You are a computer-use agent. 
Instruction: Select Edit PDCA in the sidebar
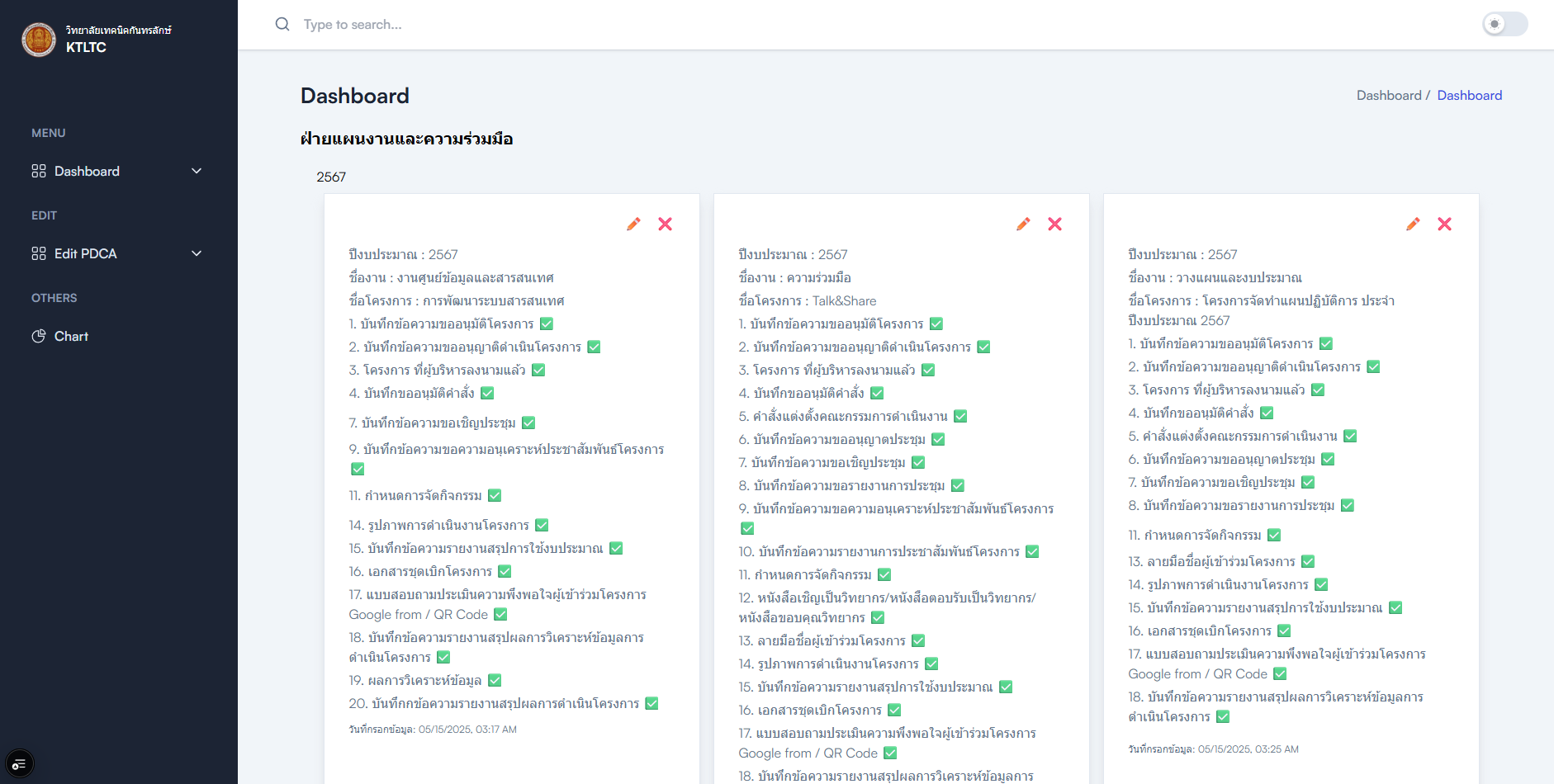85,254
